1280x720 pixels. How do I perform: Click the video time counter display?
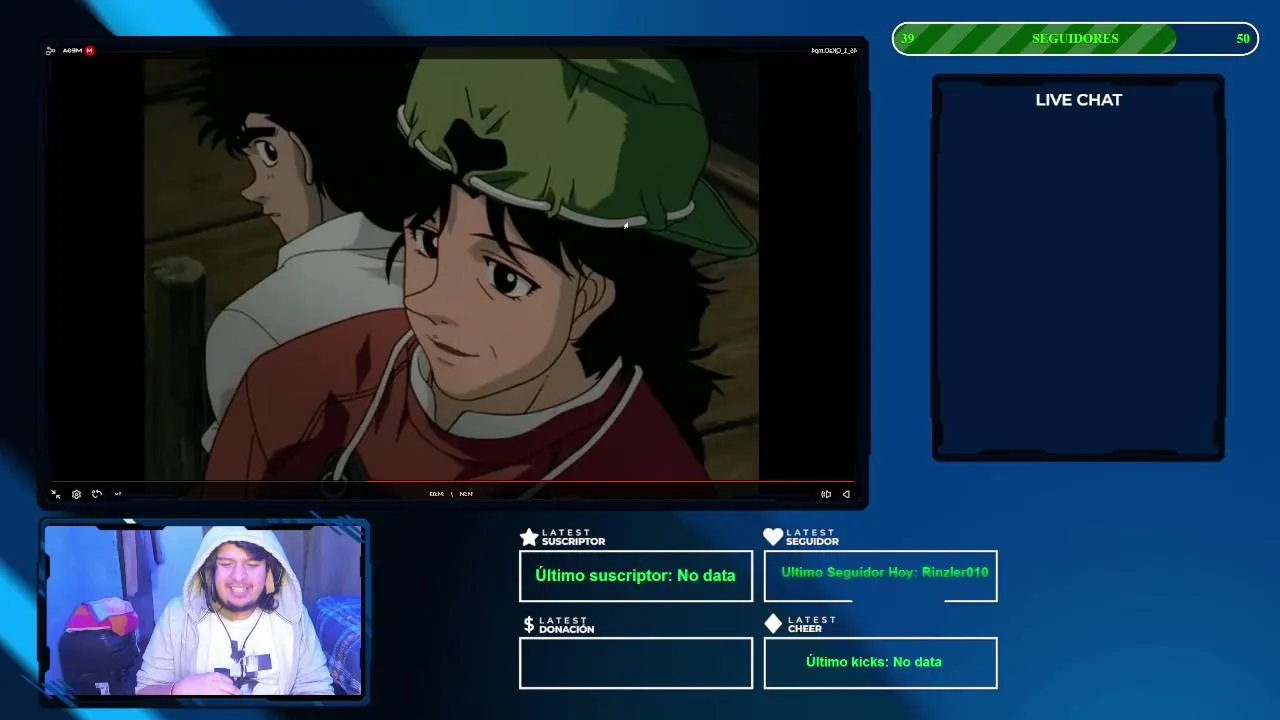pyautogui.click(x=451, y=494)
